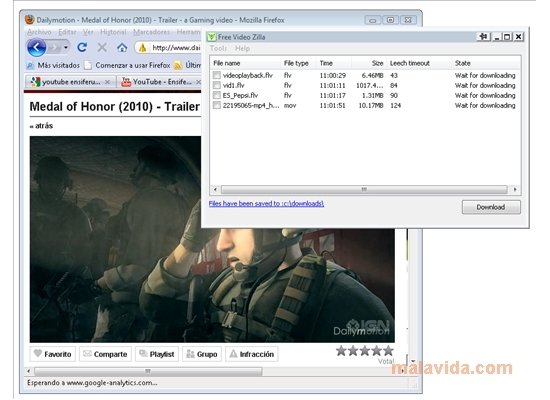Click the Download button
The height and width of the screenshot is (400, 550).
coord(491,207)
